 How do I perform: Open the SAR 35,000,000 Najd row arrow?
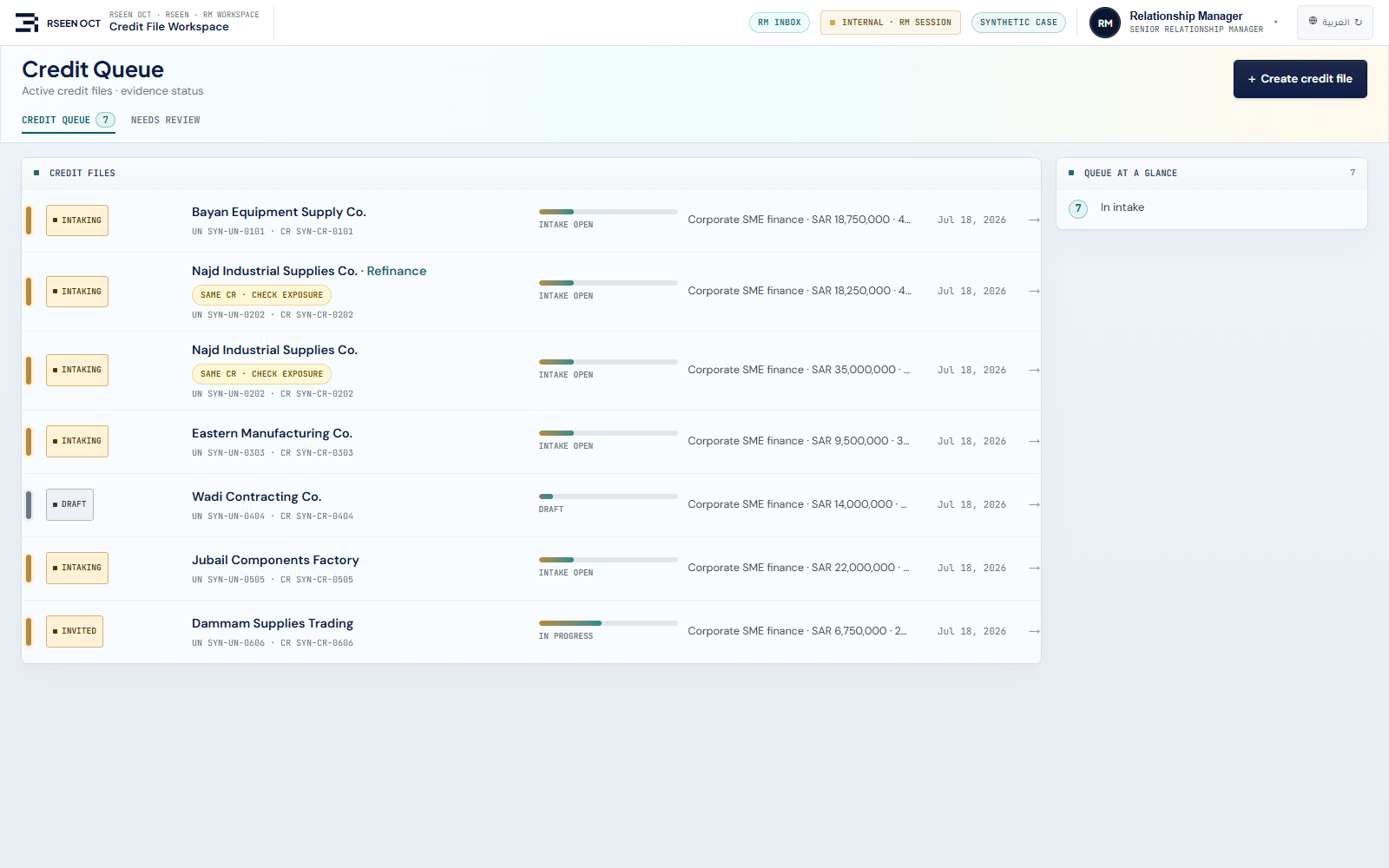pyautogui.click(x=1034, y=371)
